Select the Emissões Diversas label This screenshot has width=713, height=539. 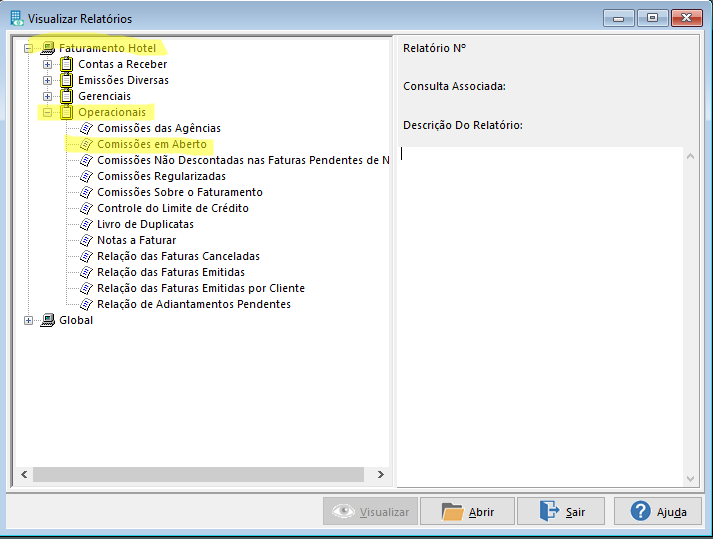123,80
